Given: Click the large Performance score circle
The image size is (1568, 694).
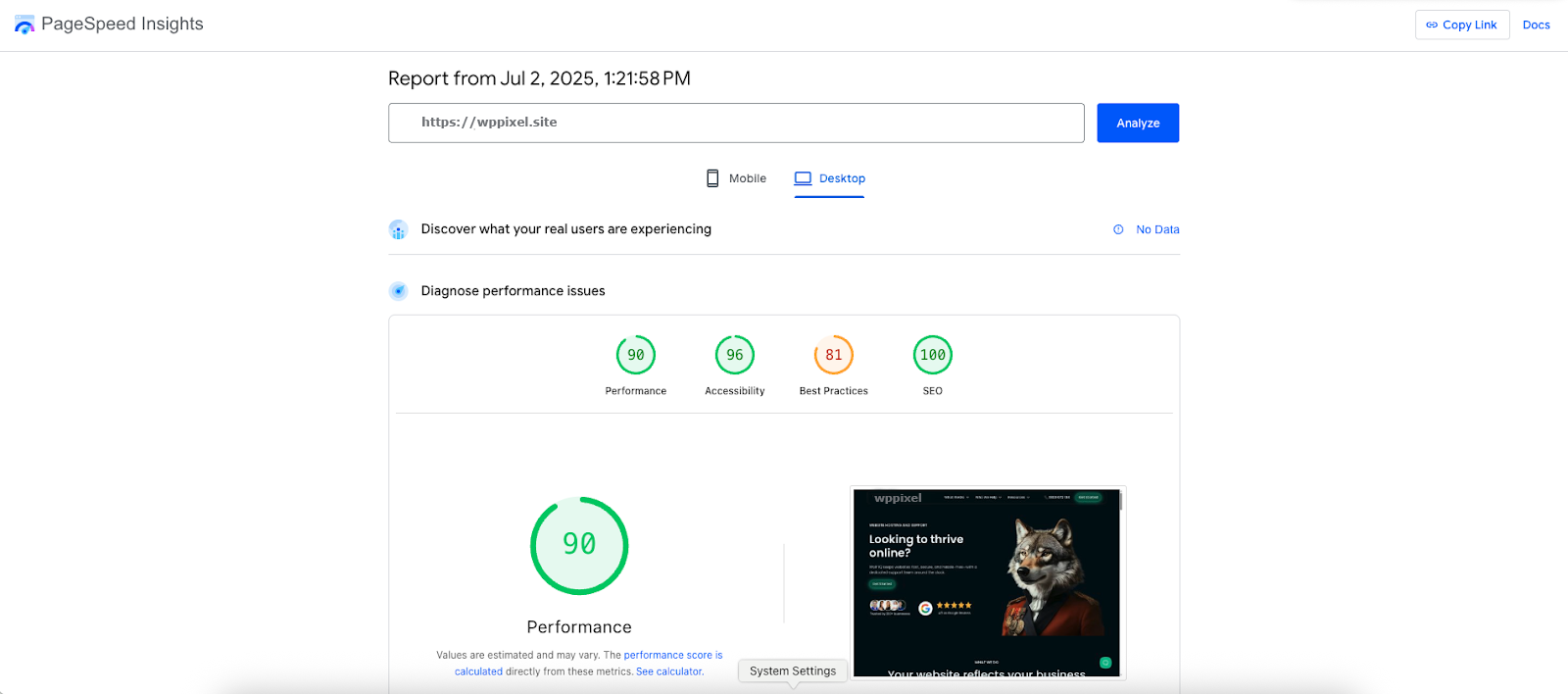Looking at the screenshot, I should click(x=579, y=545).
